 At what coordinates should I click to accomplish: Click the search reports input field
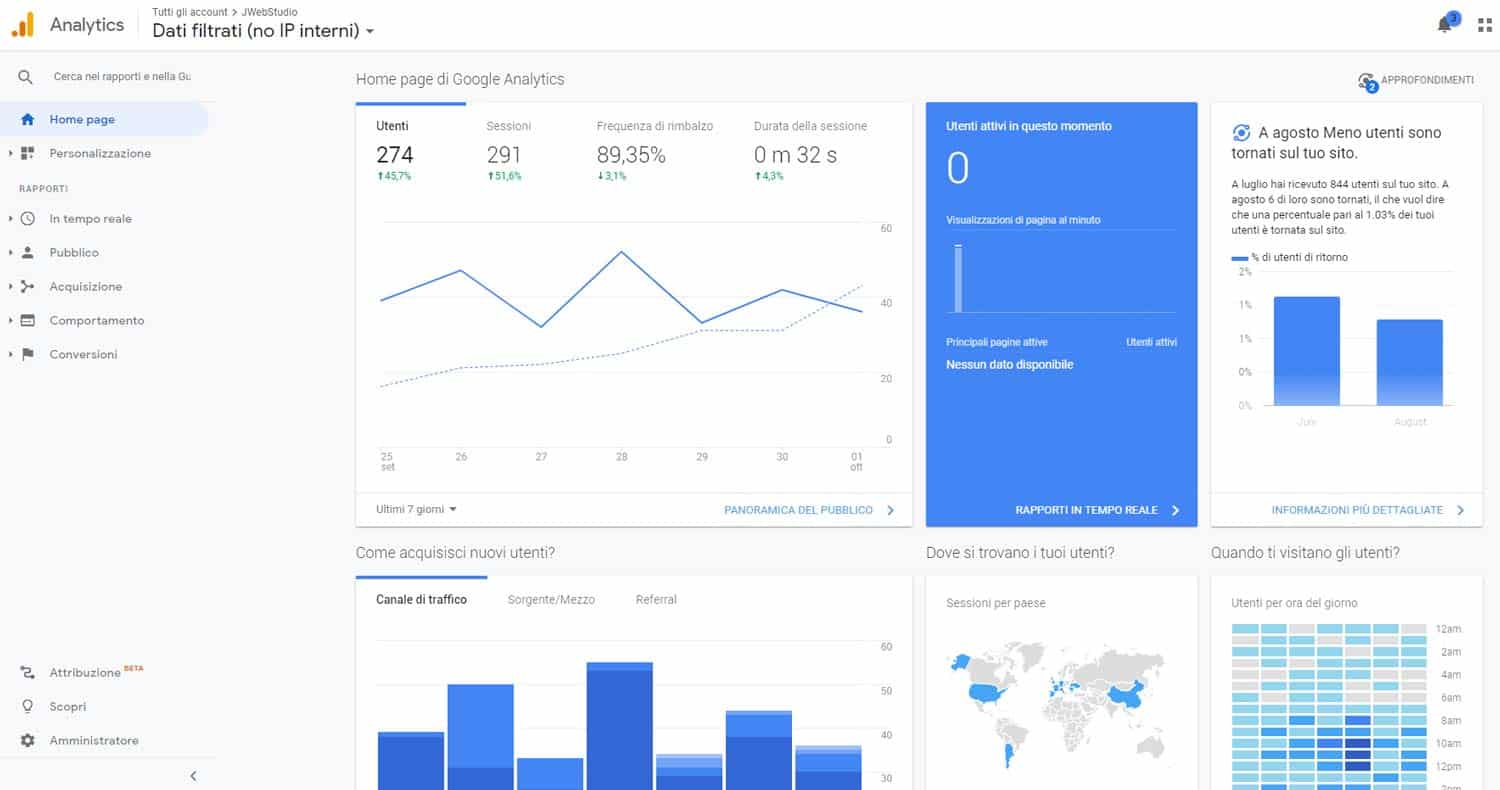click(122, 77)
